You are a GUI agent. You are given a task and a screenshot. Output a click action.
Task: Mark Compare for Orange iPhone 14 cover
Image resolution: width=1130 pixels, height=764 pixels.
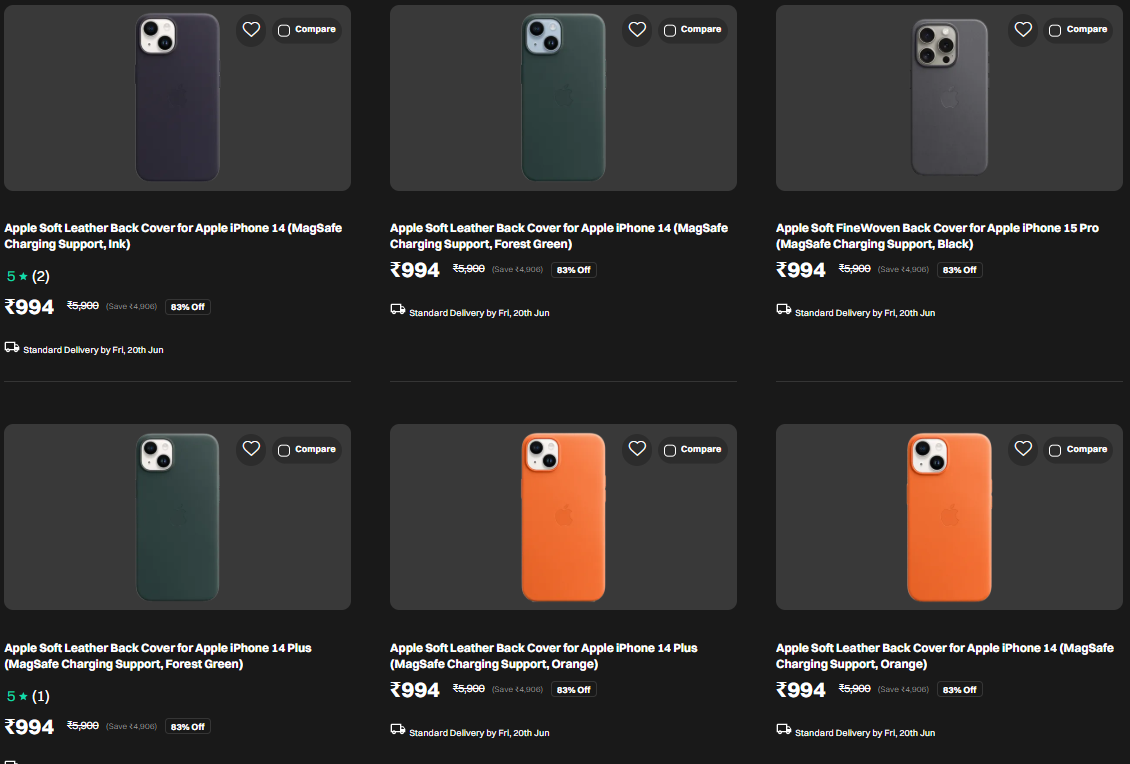click(1055, 450)
